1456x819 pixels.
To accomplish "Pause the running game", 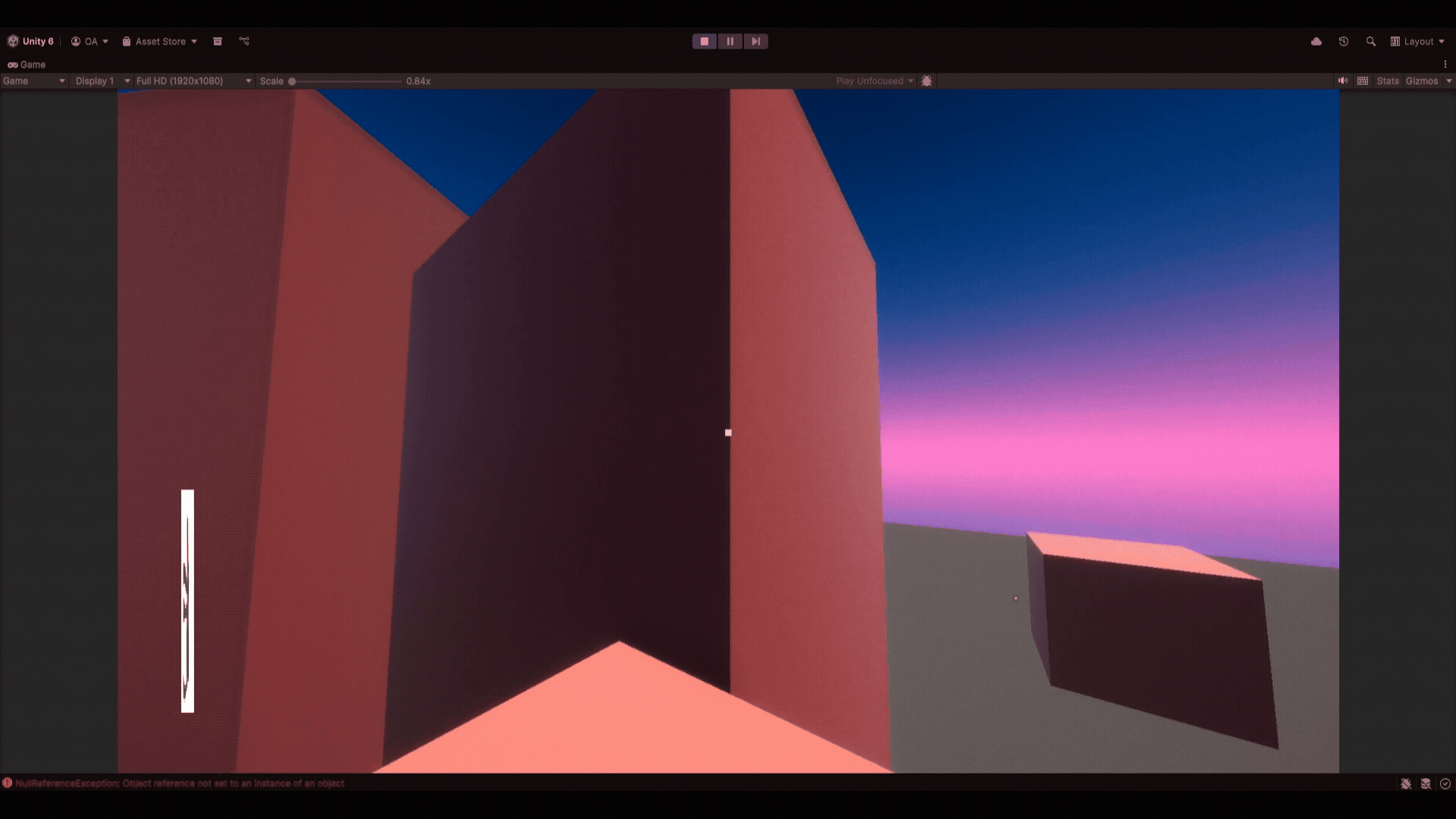I will (730, 42).
